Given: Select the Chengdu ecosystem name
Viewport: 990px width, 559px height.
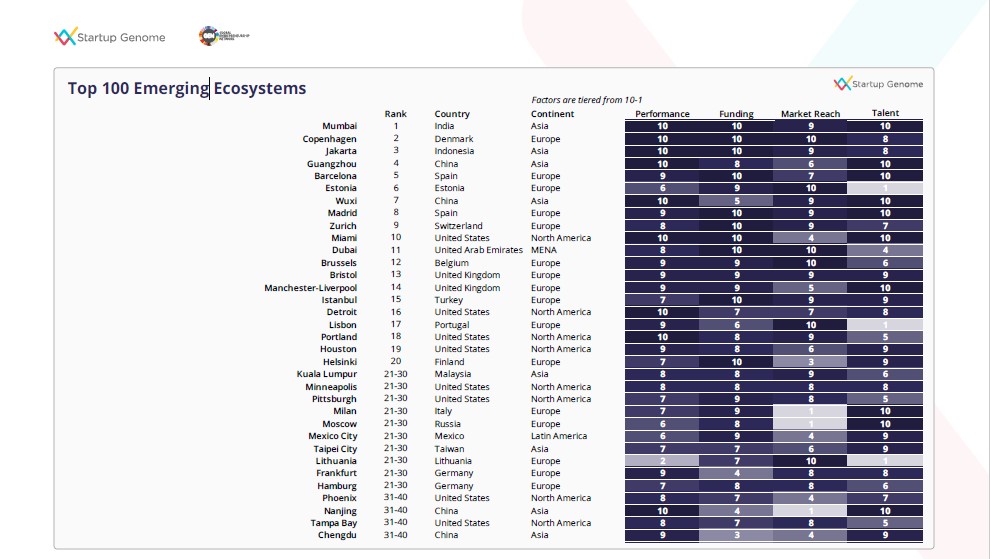Looking at the screenshot, I should pyautogui.click(x=337, y=534).
